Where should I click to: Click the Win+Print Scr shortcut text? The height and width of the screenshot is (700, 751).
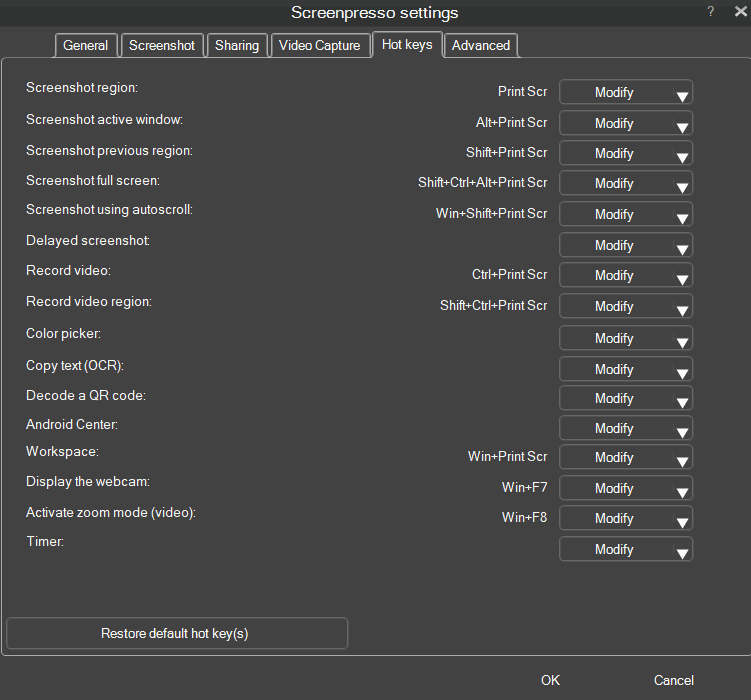coord(507,456)
